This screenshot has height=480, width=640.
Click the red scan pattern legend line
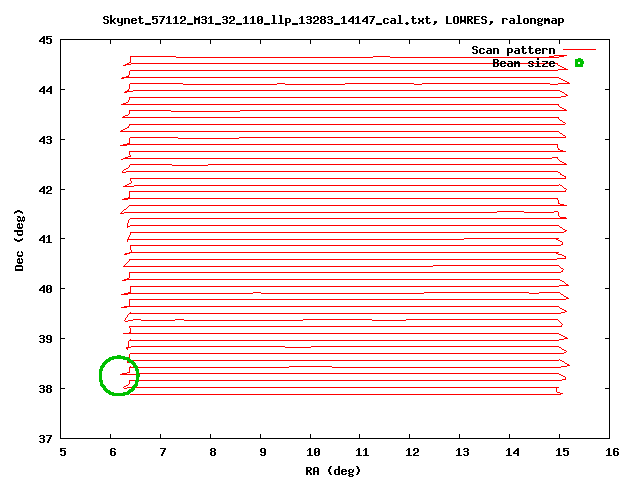click(579, 50)
